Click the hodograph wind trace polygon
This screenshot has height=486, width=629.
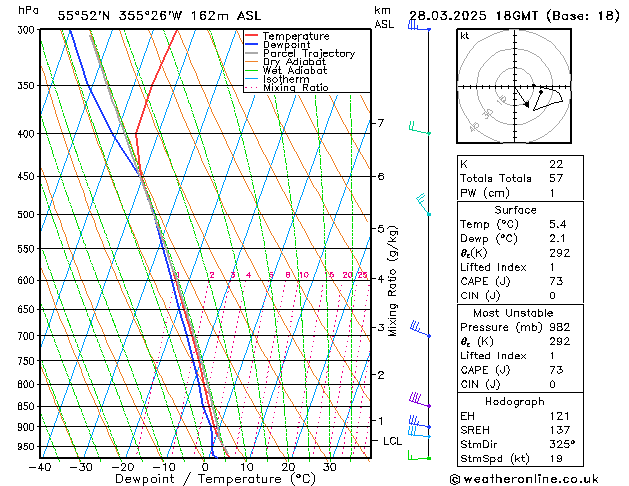pyautogui.click(x=548, y=99)
